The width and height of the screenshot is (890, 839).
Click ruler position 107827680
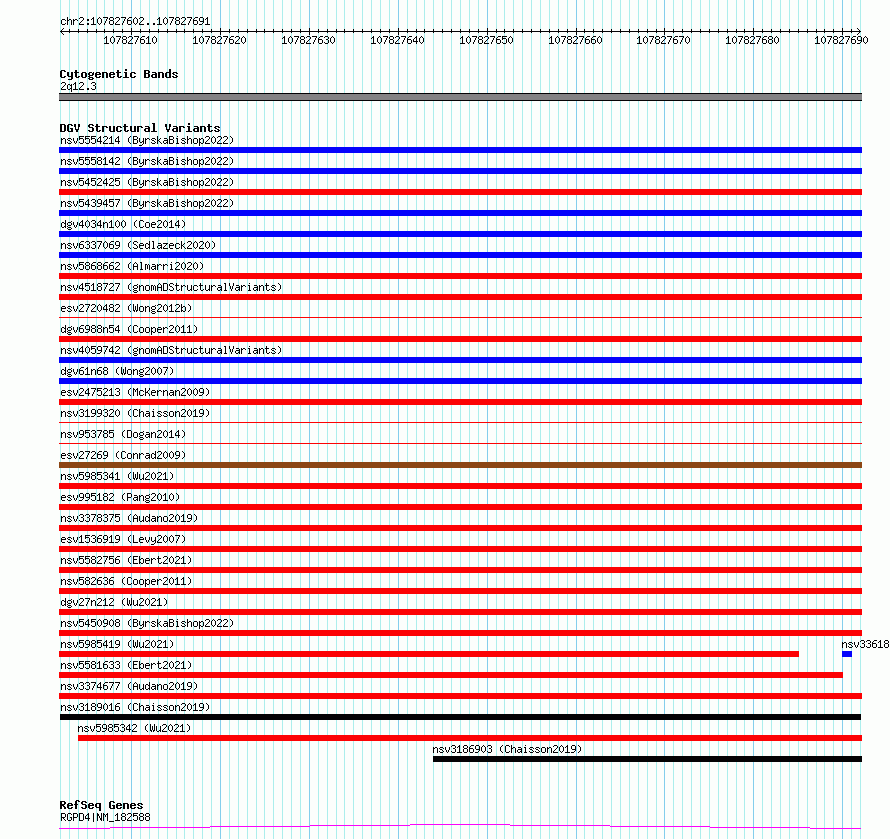point(753,40)
